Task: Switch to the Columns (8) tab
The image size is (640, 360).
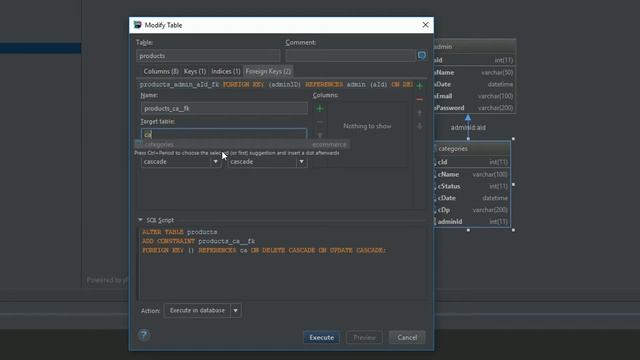Action: 161,71
